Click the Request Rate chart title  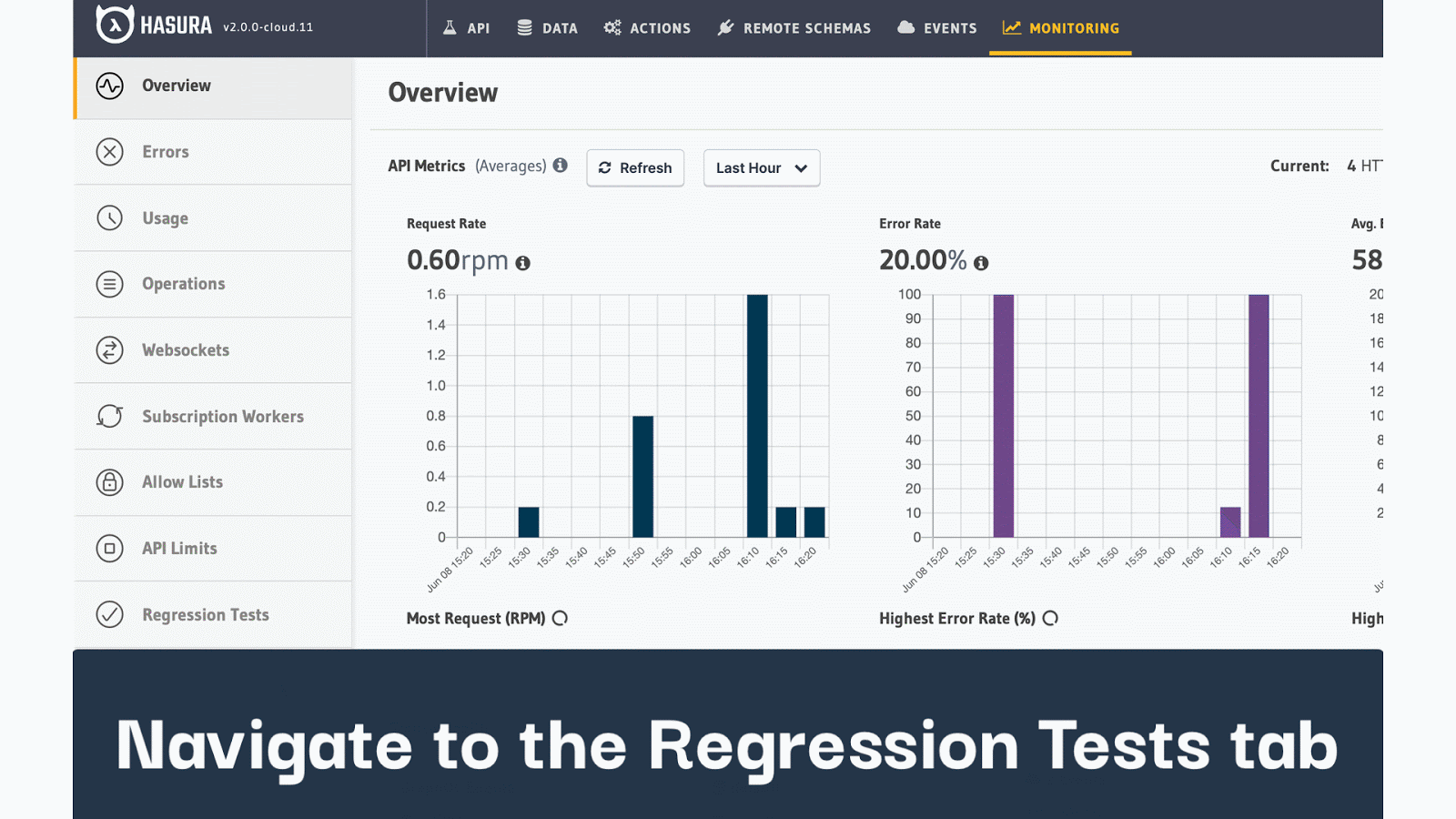tap(447, 224)
